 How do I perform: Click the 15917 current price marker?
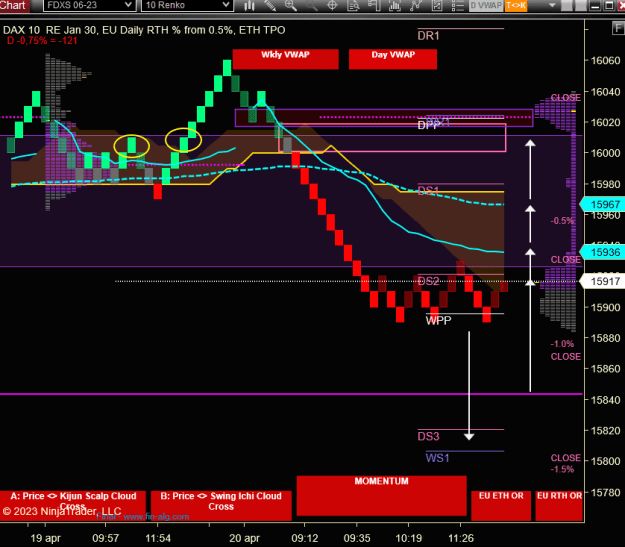pos(602,281)
